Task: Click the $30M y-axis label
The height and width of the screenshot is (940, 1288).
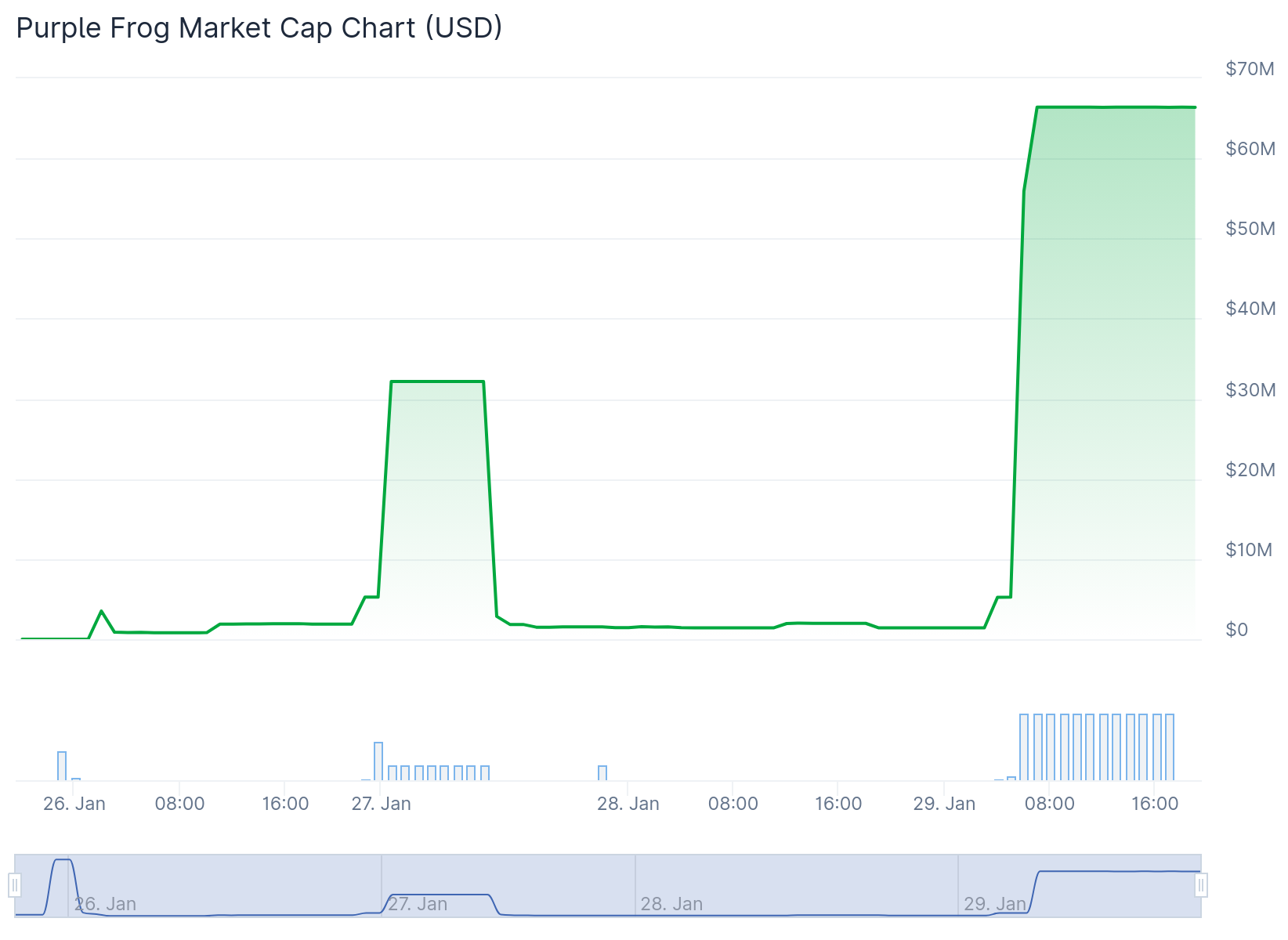Action: point(1250,389)
